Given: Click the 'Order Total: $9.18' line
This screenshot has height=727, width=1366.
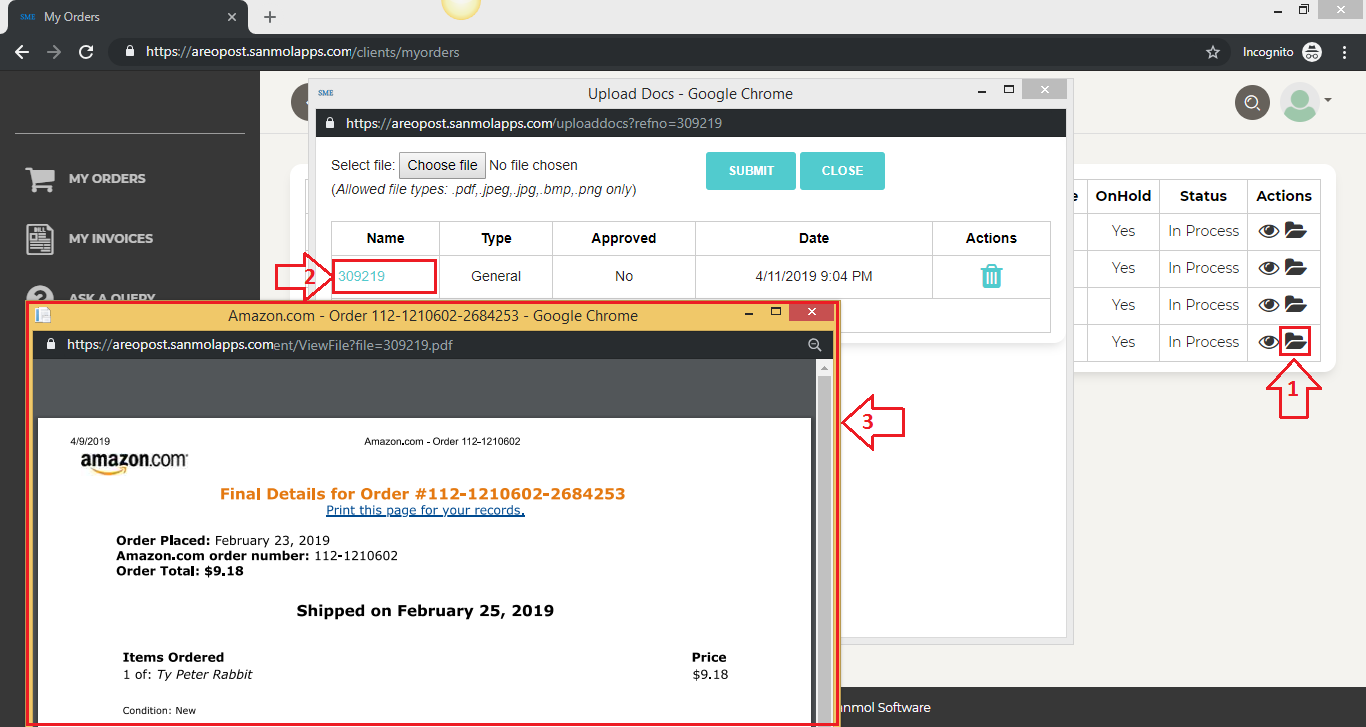Looking at the screenshot, I should 180,572.
